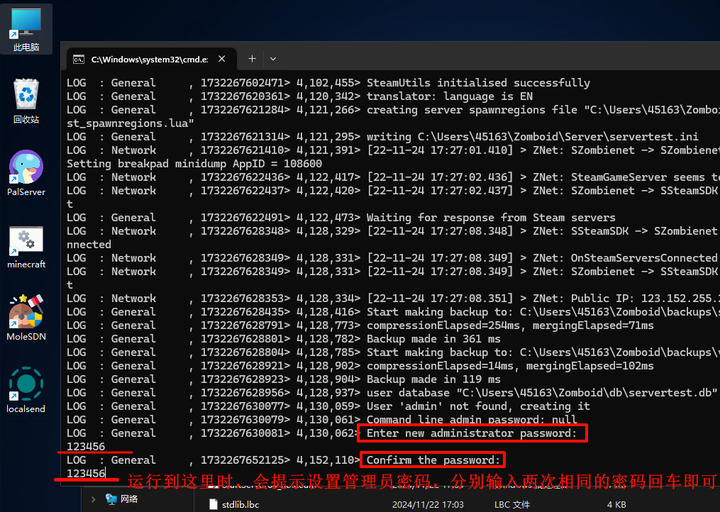Image resolution: width=720 pixels, height=512 pixels.
Task: Click the 'LBC 文件' type cell
Action: [512, 505]
